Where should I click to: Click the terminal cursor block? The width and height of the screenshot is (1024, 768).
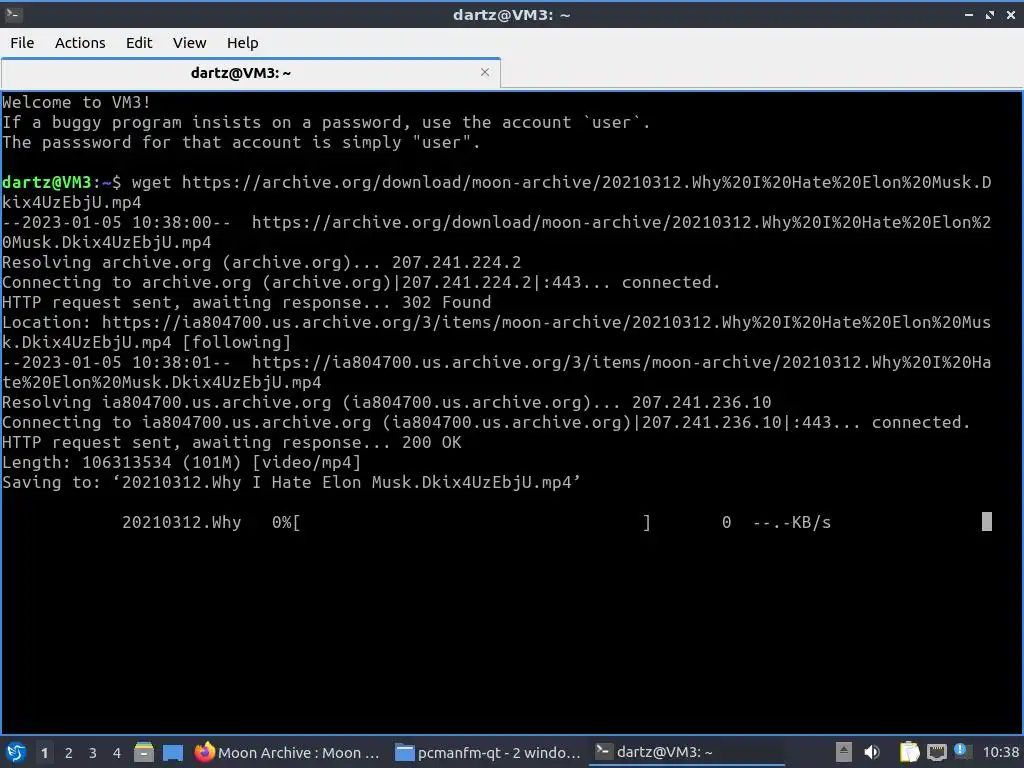(987, 522)
